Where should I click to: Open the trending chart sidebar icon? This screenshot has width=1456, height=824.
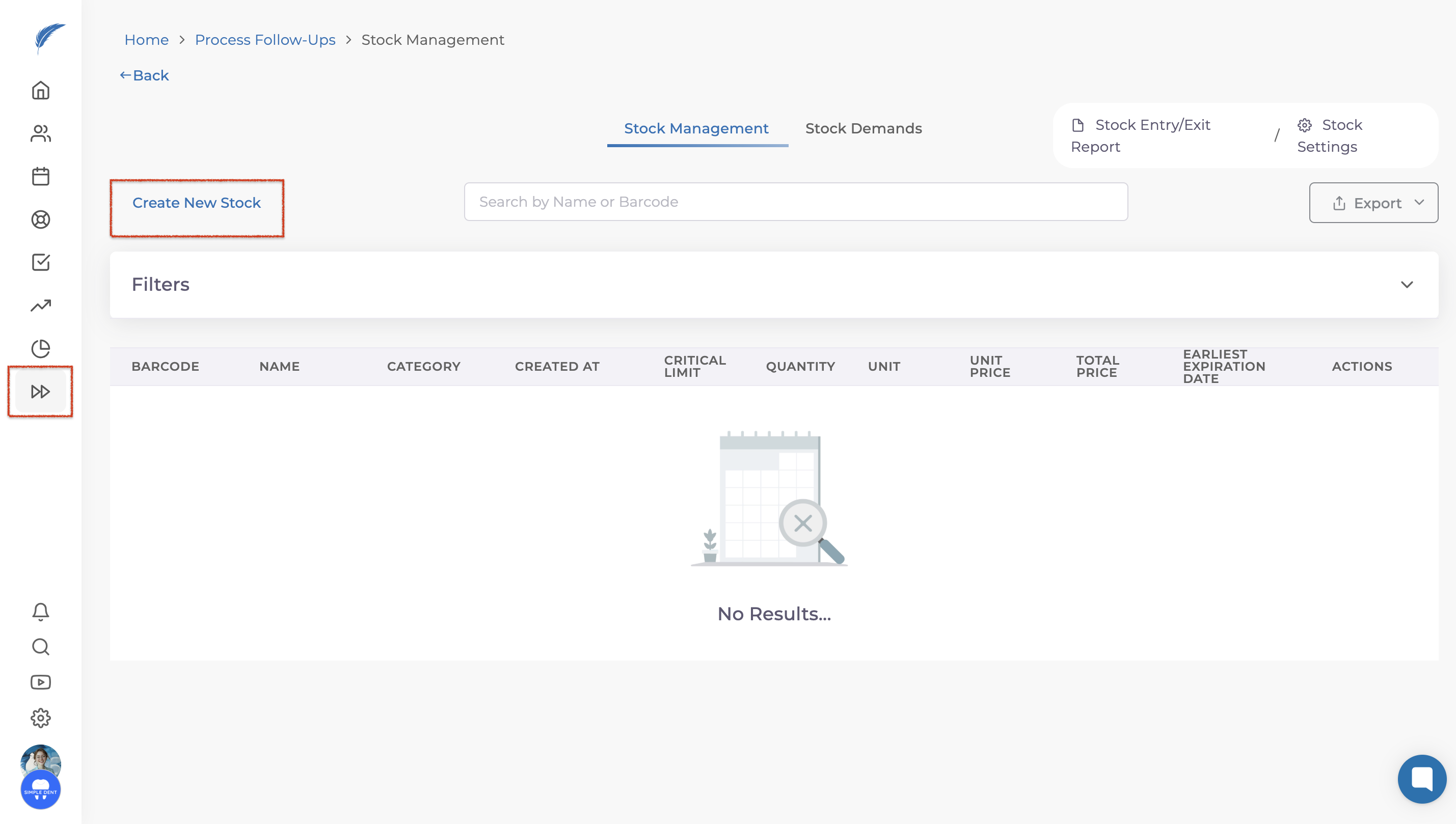[40, 306]
